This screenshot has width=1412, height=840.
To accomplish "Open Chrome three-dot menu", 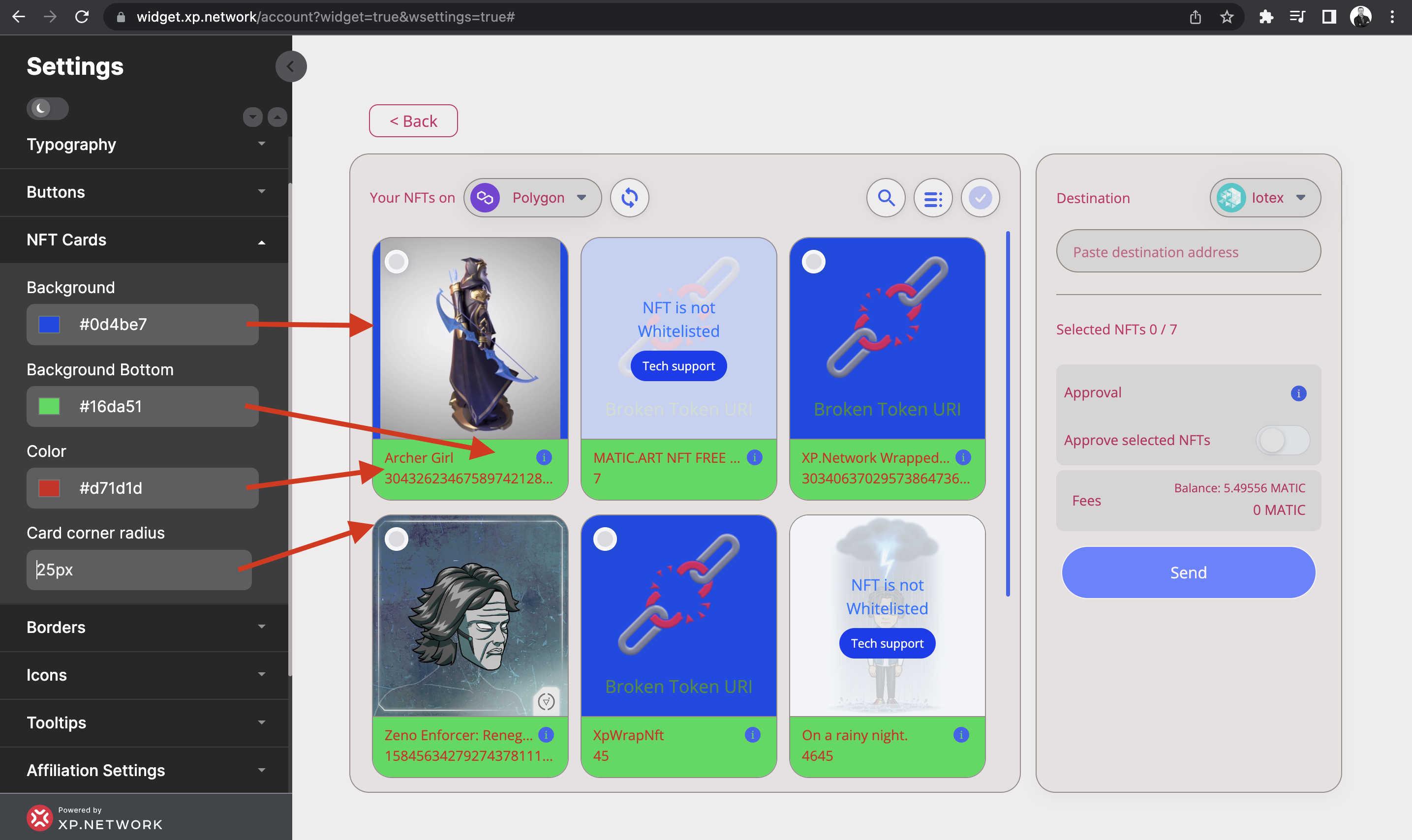I will 1392,17.
